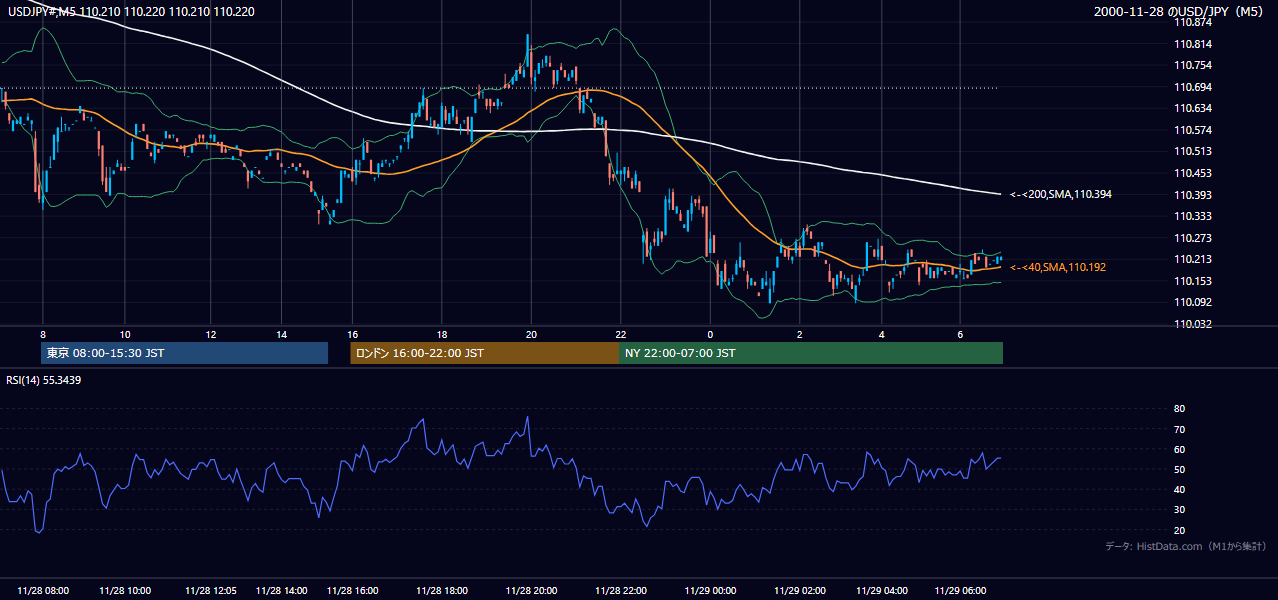Click price axis value 110.273

click(1192, 238)
